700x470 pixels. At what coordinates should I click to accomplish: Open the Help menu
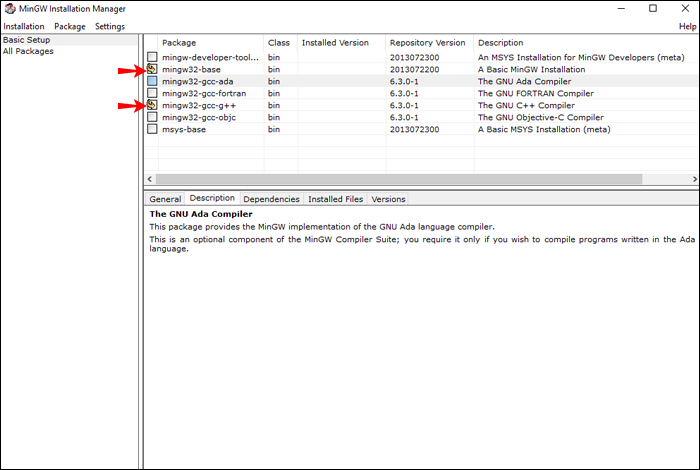(688, 26)
